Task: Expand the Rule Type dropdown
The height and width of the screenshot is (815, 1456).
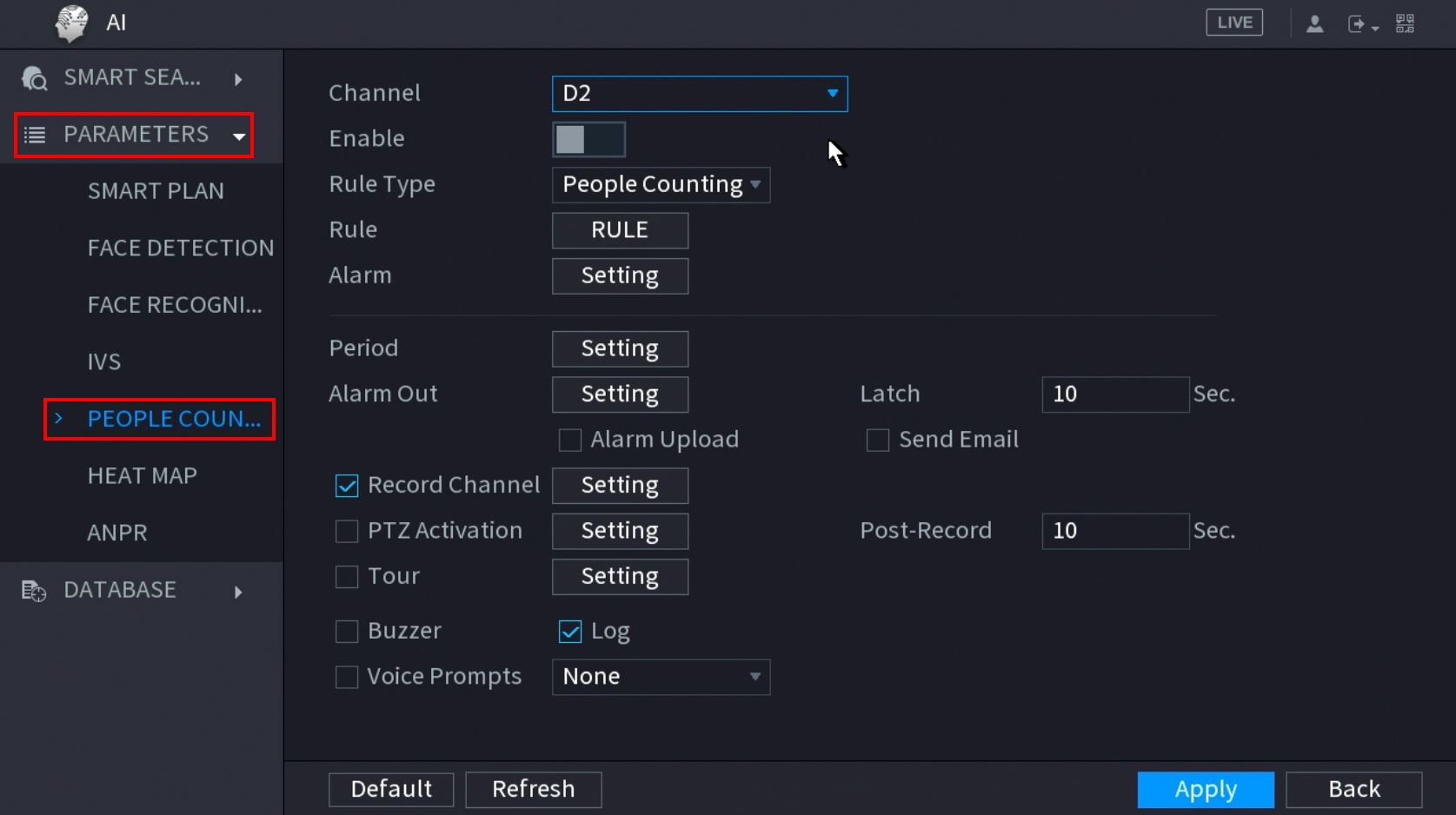Action: pyautogui.click(x=661, y=185)
